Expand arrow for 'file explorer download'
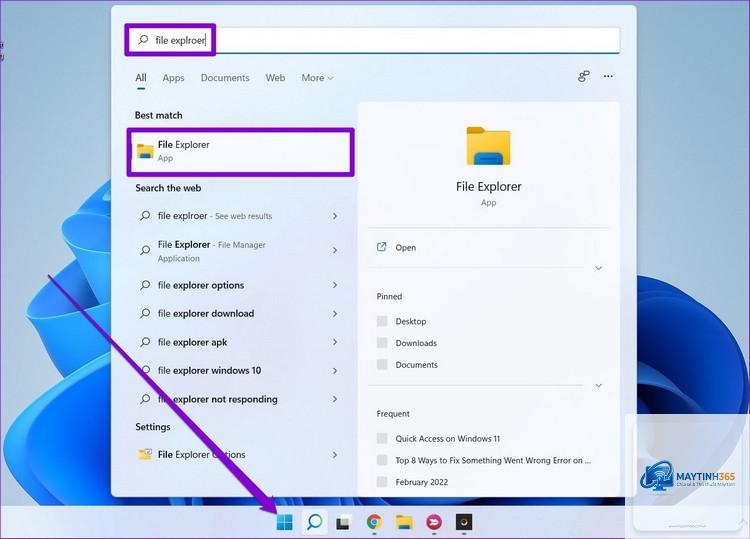The image size is (750, 539). point(335,314)
